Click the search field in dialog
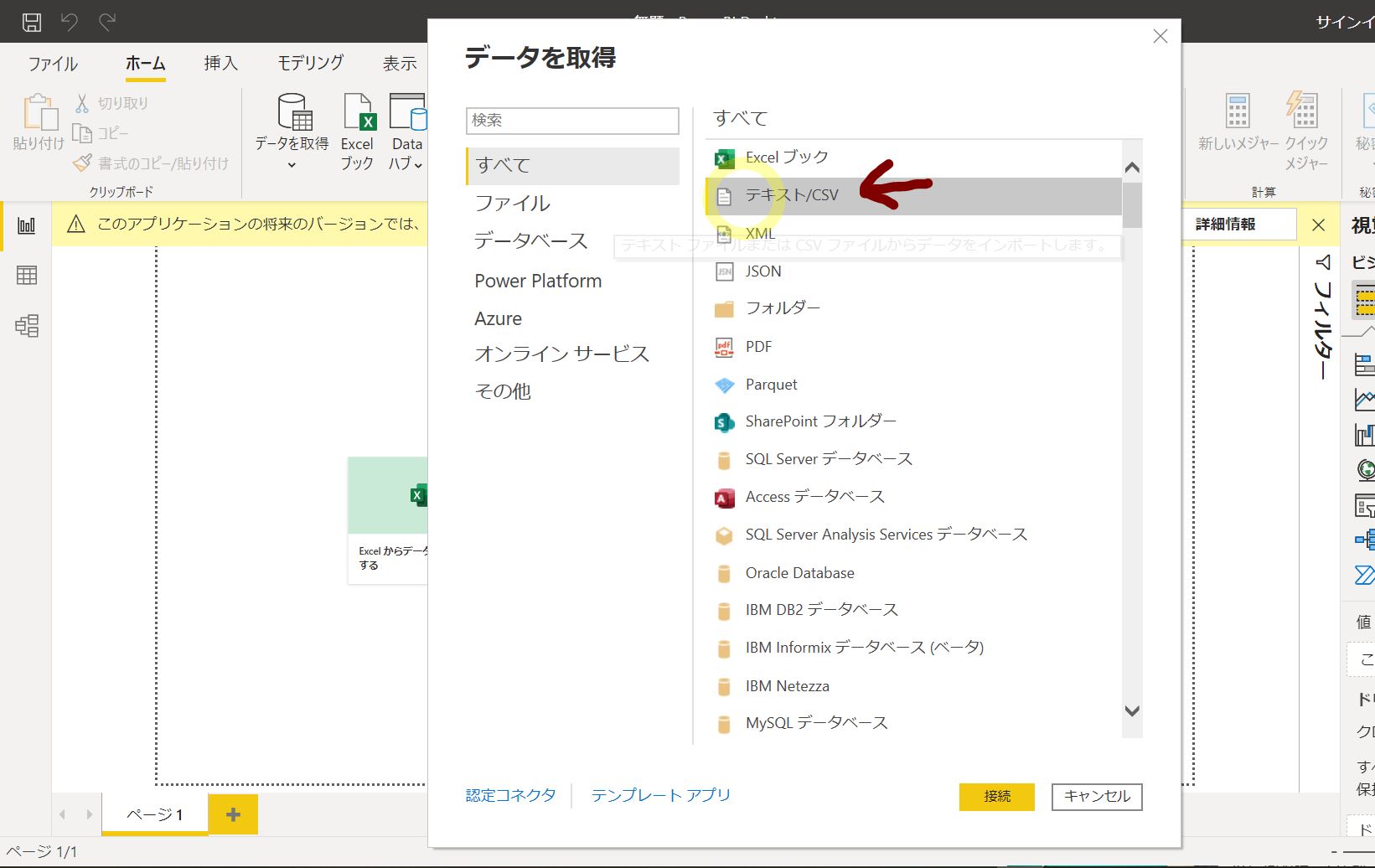 572,121
